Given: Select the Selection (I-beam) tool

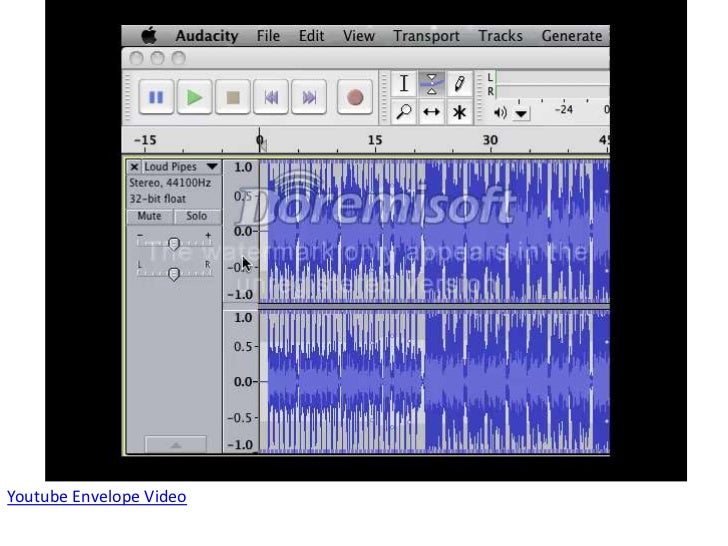Looking at the screenshot, I should click(404, 84).
